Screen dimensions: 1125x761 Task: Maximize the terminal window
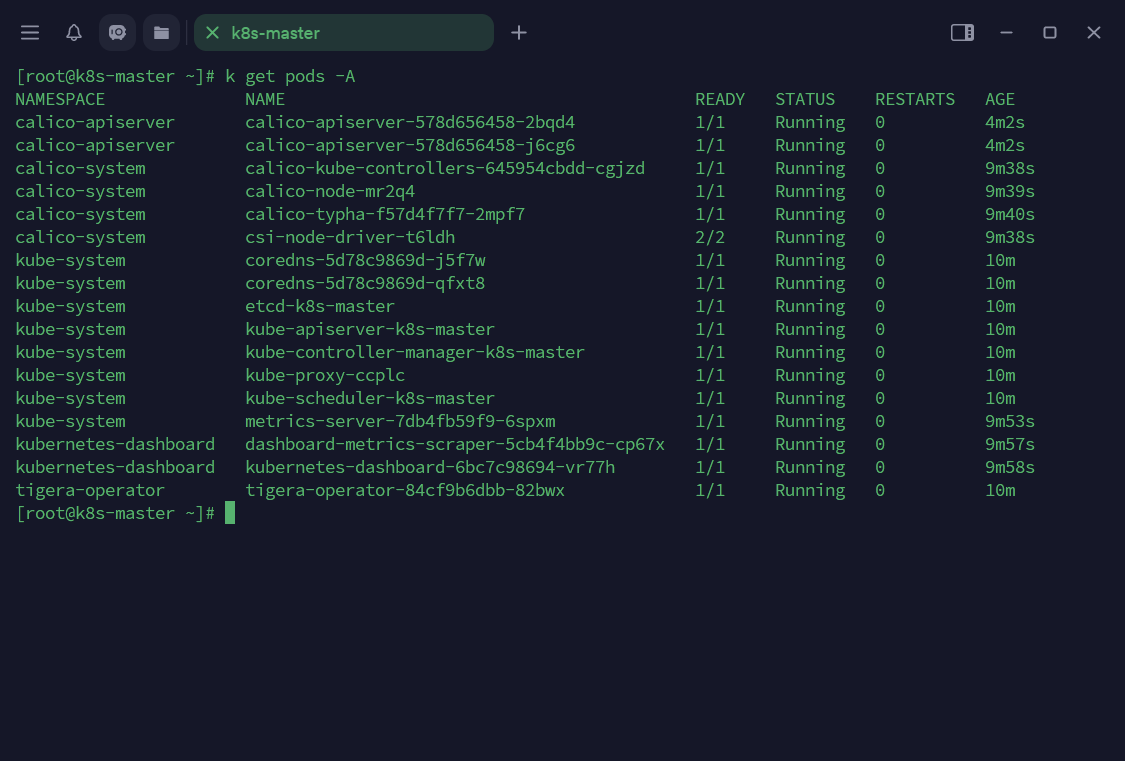1050,33
